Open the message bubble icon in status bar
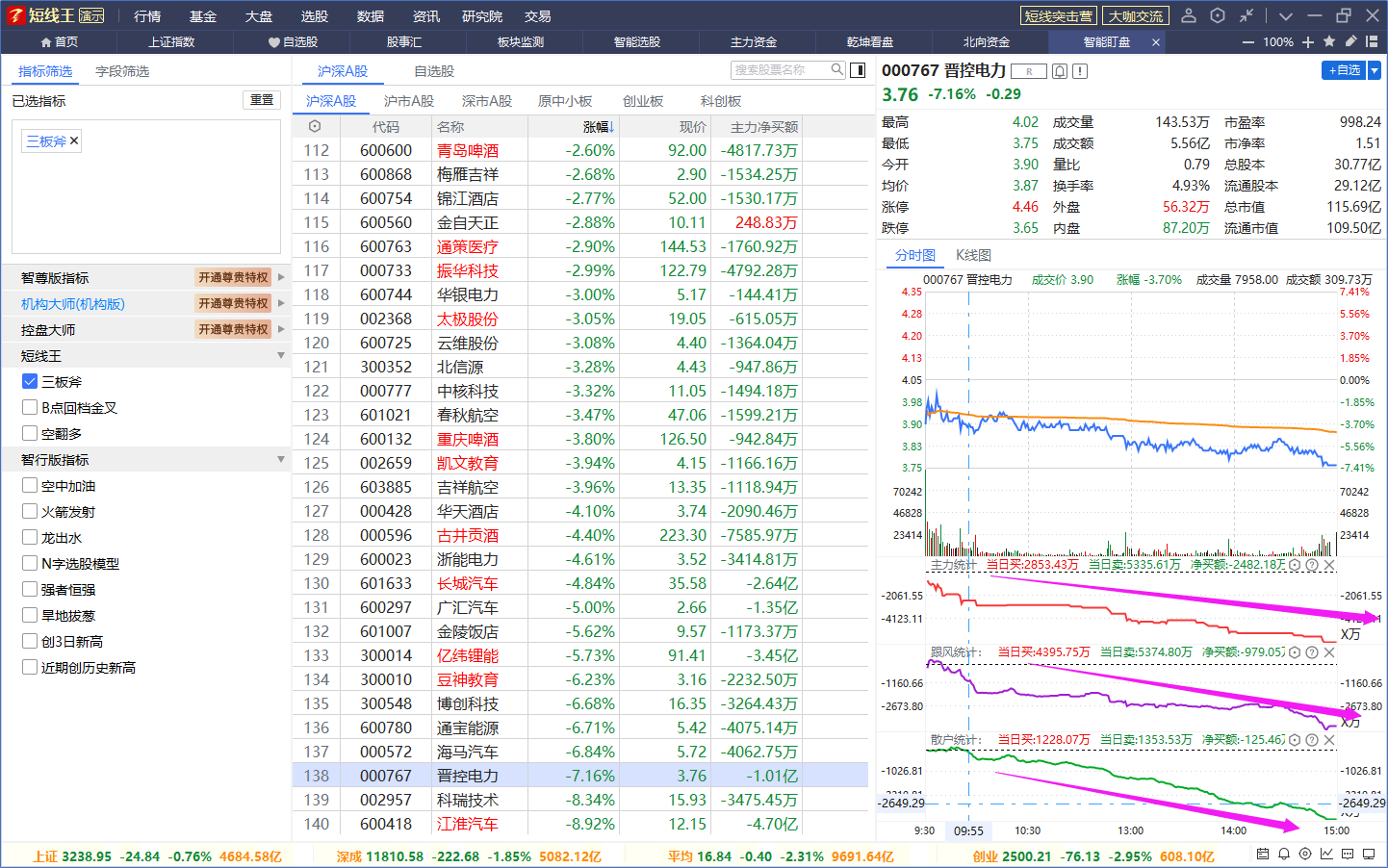1388x868 pixels. (x=1348, y=854)
